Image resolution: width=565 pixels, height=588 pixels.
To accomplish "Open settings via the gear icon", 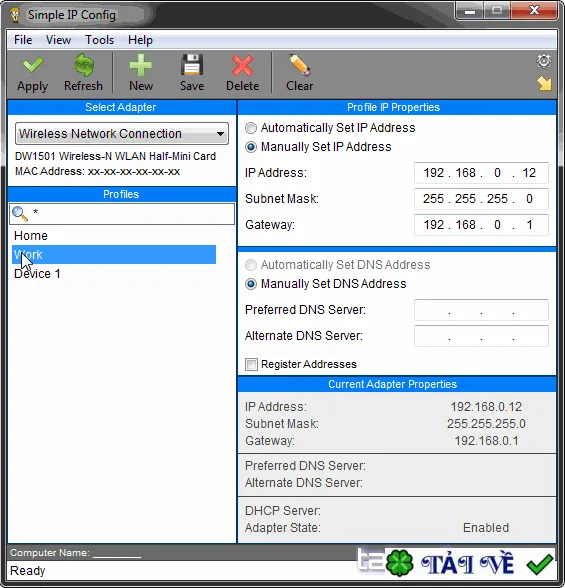I will click(544, 61).
